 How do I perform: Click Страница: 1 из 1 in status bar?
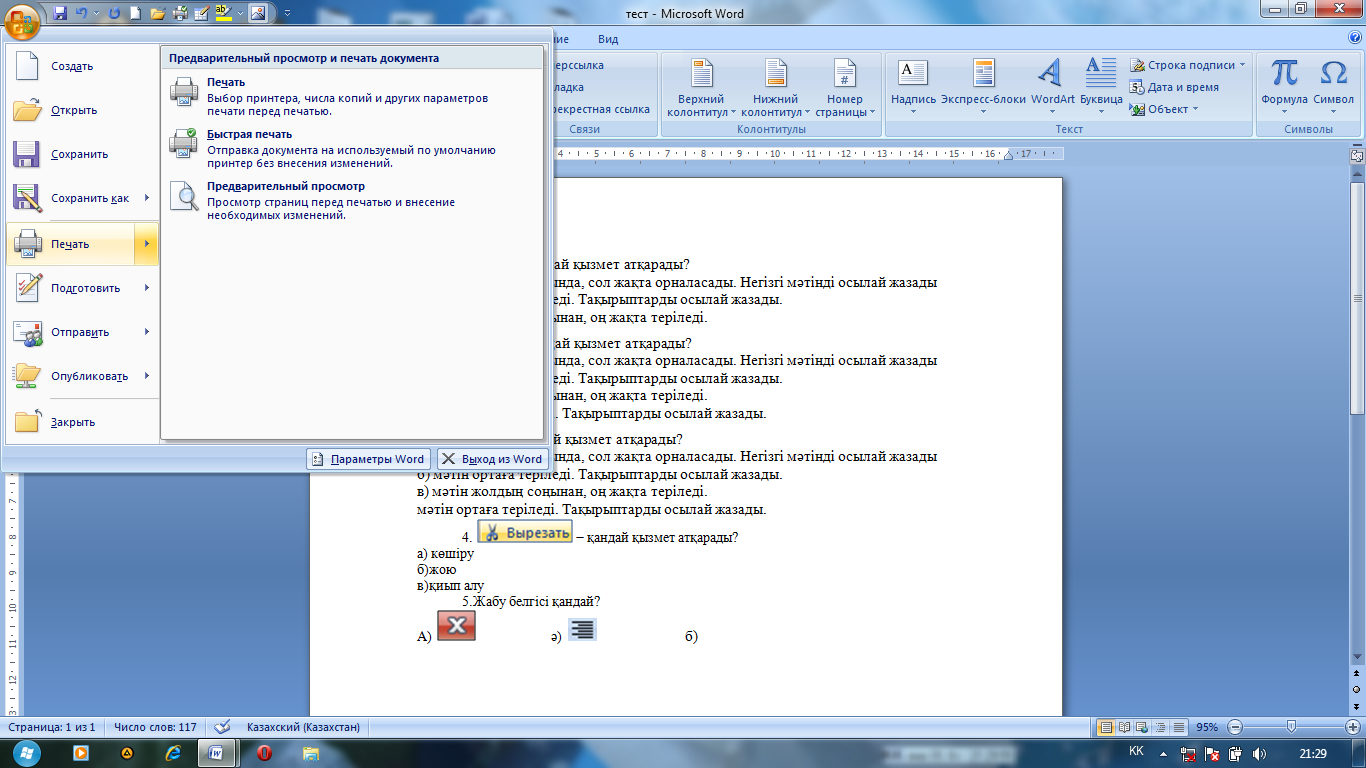(x=52, y=727)
